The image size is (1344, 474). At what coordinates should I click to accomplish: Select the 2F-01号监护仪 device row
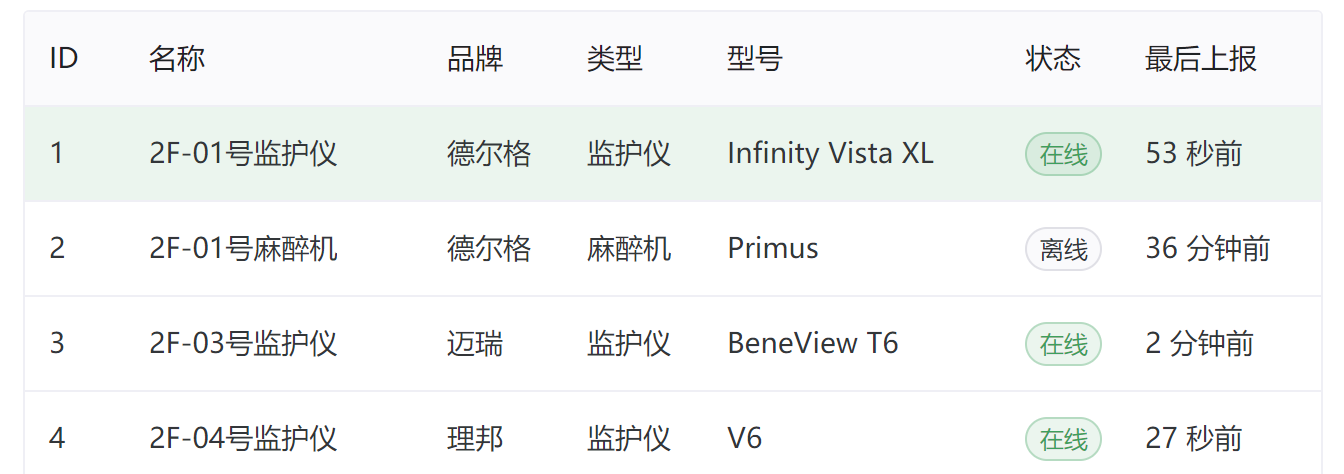(243, 154)
